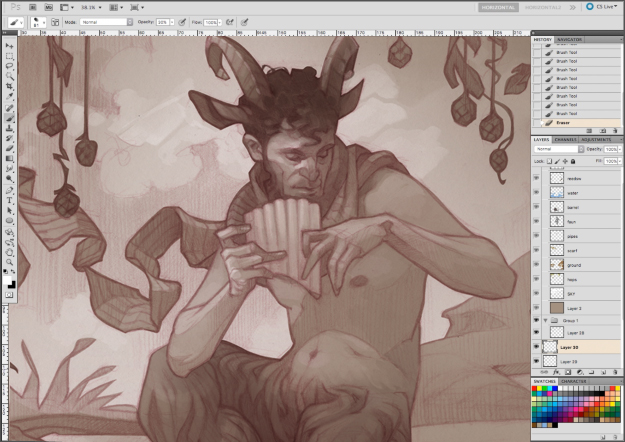The height and width of the screenshot is (442, 625).
Task: Select the Path Selection tool
Action: [9, 210]
